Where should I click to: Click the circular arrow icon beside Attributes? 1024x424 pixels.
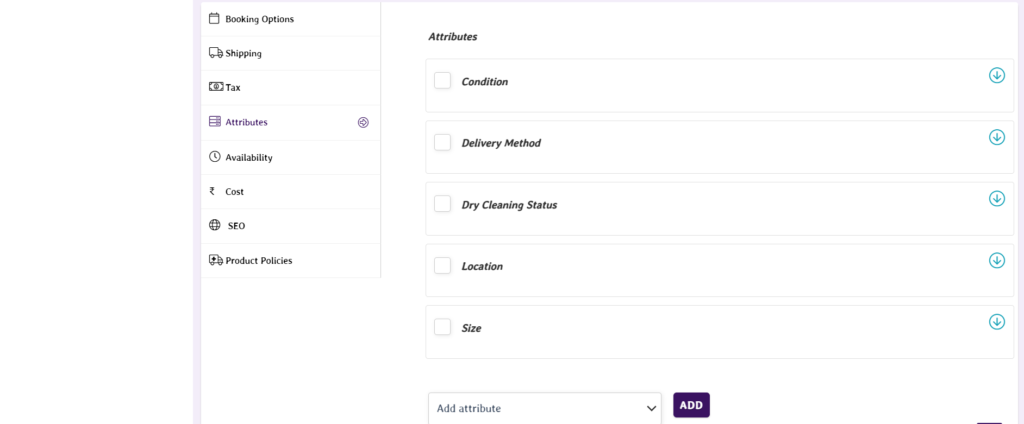(x=363, y=122)
